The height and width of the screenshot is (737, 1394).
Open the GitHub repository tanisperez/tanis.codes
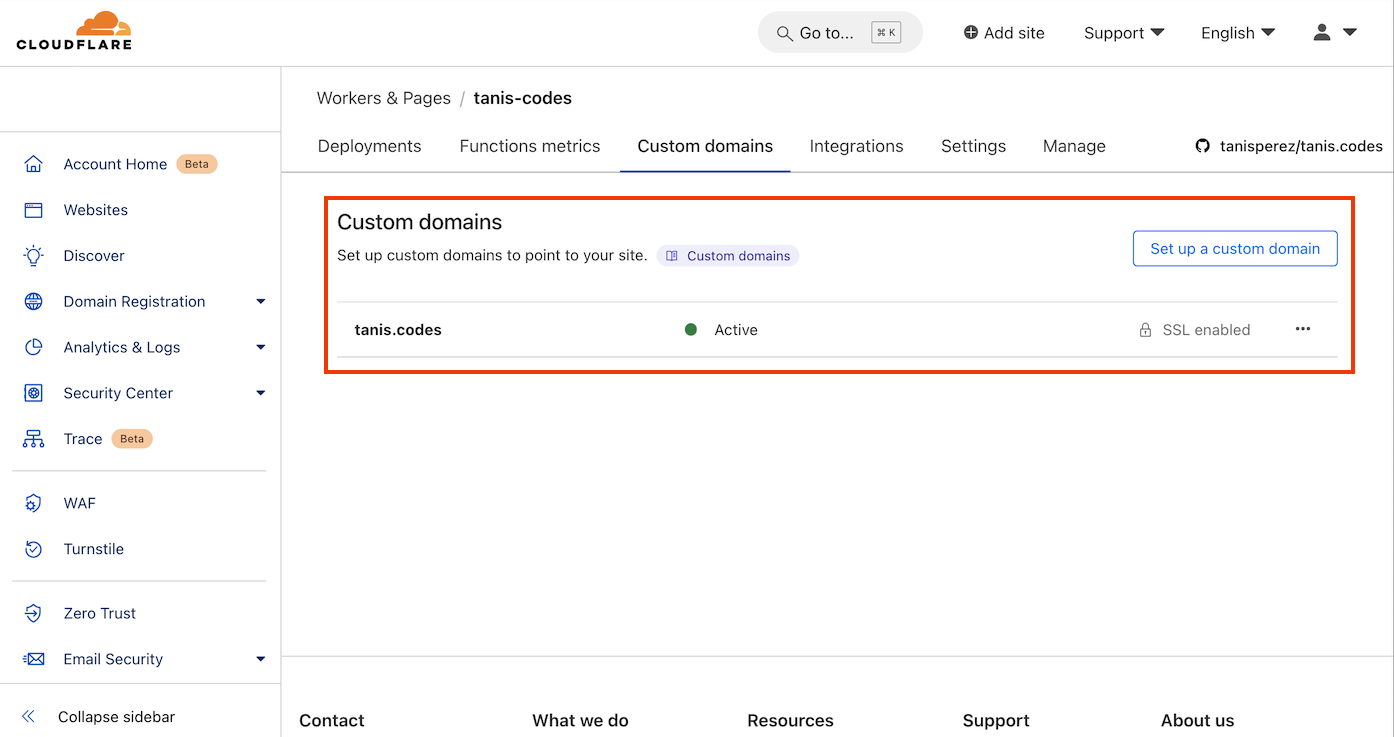click(x=1288, y=145)
